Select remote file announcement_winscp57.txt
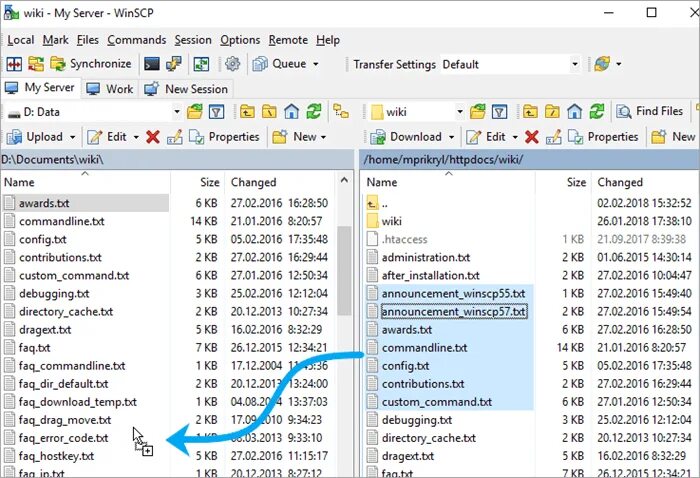Viewport: 700px width, 478px height. tap(453, 312)
